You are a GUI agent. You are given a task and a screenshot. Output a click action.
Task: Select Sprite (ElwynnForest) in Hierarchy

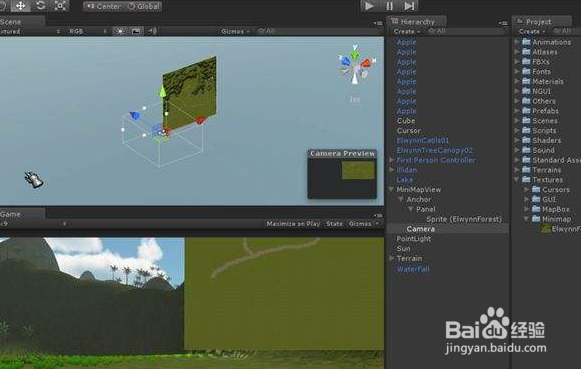[x=464, y=219]
